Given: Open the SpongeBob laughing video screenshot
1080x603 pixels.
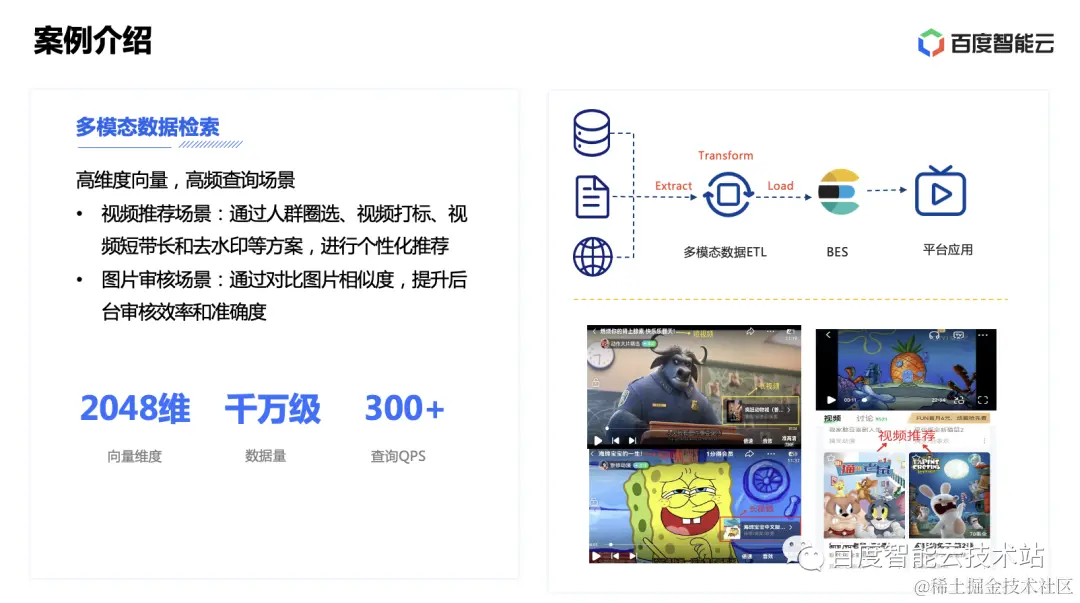Looking at the screenshot, I should pyautogui.click(x=694, y=506).
